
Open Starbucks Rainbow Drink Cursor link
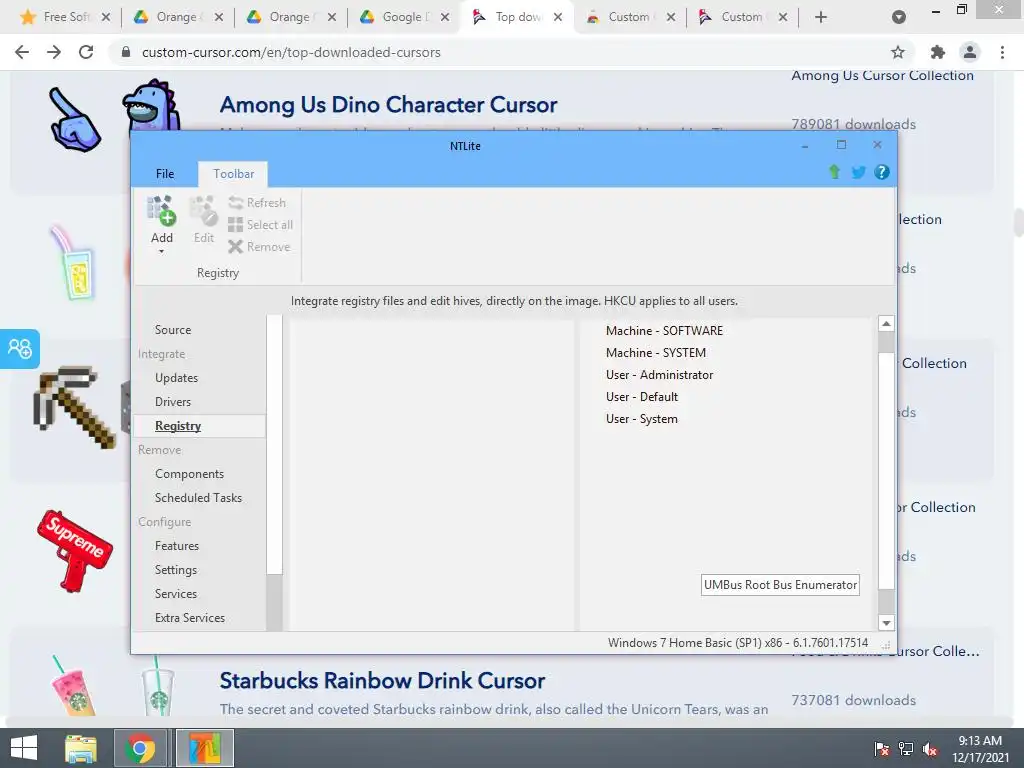pyautogui.click(x=382, y=680)
